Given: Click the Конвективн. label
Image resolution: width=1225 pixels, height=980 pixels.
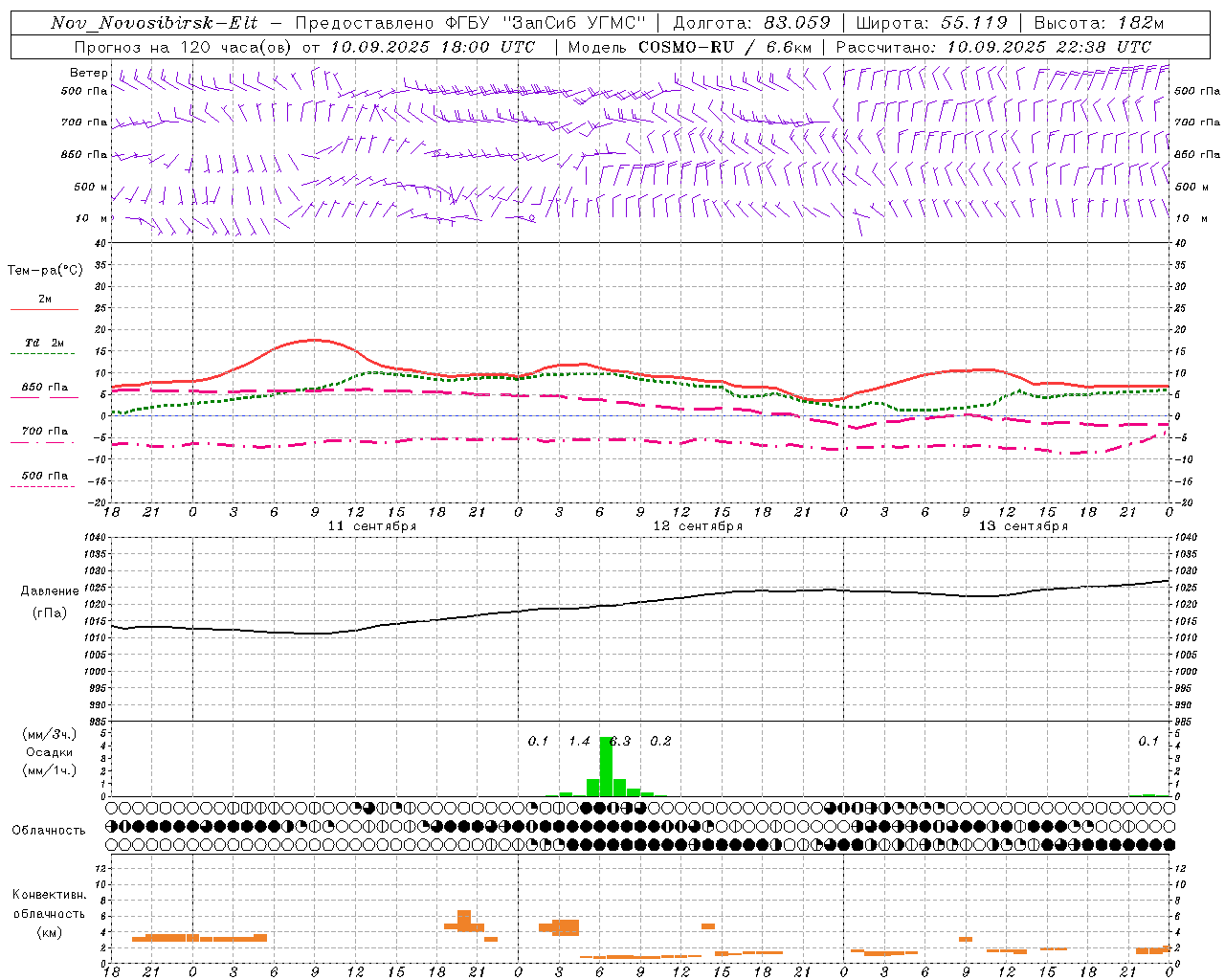Looking at the screenshot, I should (x=50, y=896).
